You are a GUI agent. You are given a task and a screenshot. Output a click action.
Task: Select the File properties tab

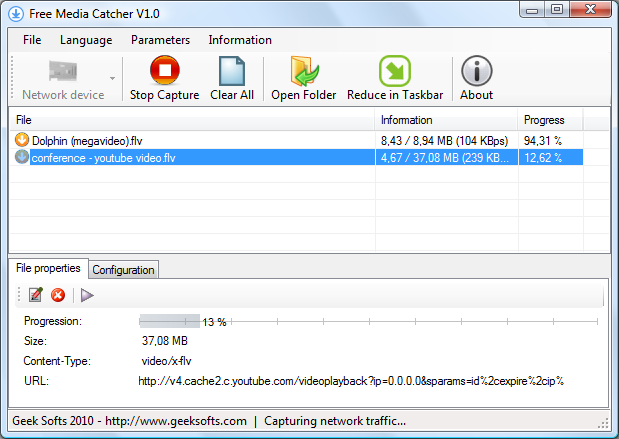click(x=48, y=269)
